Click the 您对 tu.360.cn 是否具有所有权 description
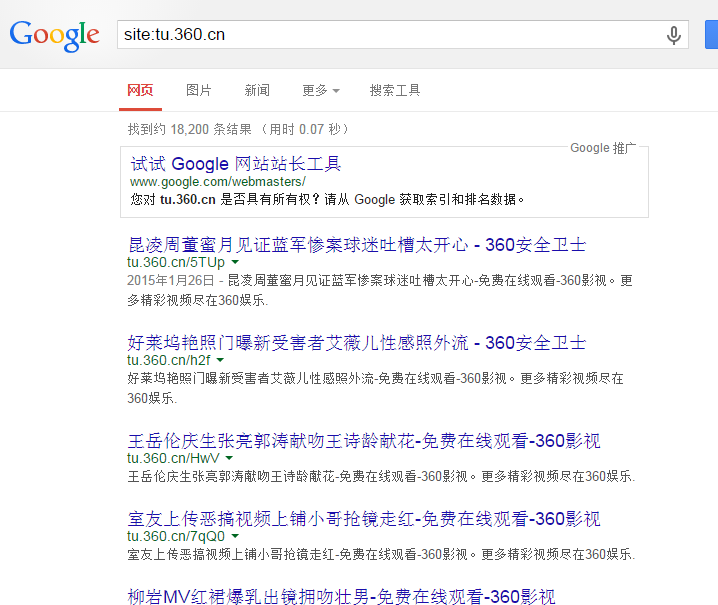 327,199
